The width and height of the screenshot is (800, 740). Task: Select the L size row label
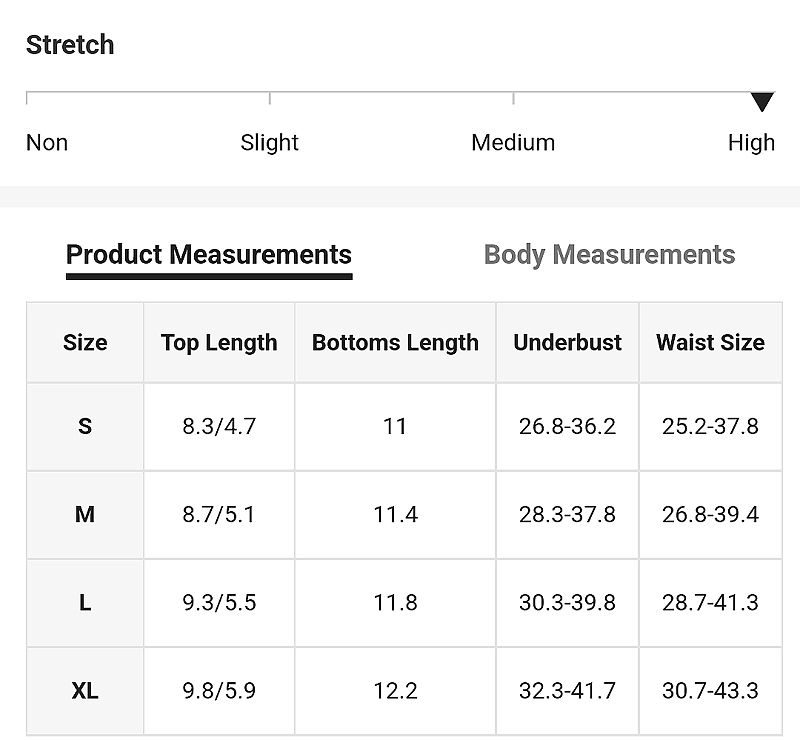pyautogui.click(x=85, y=603)
